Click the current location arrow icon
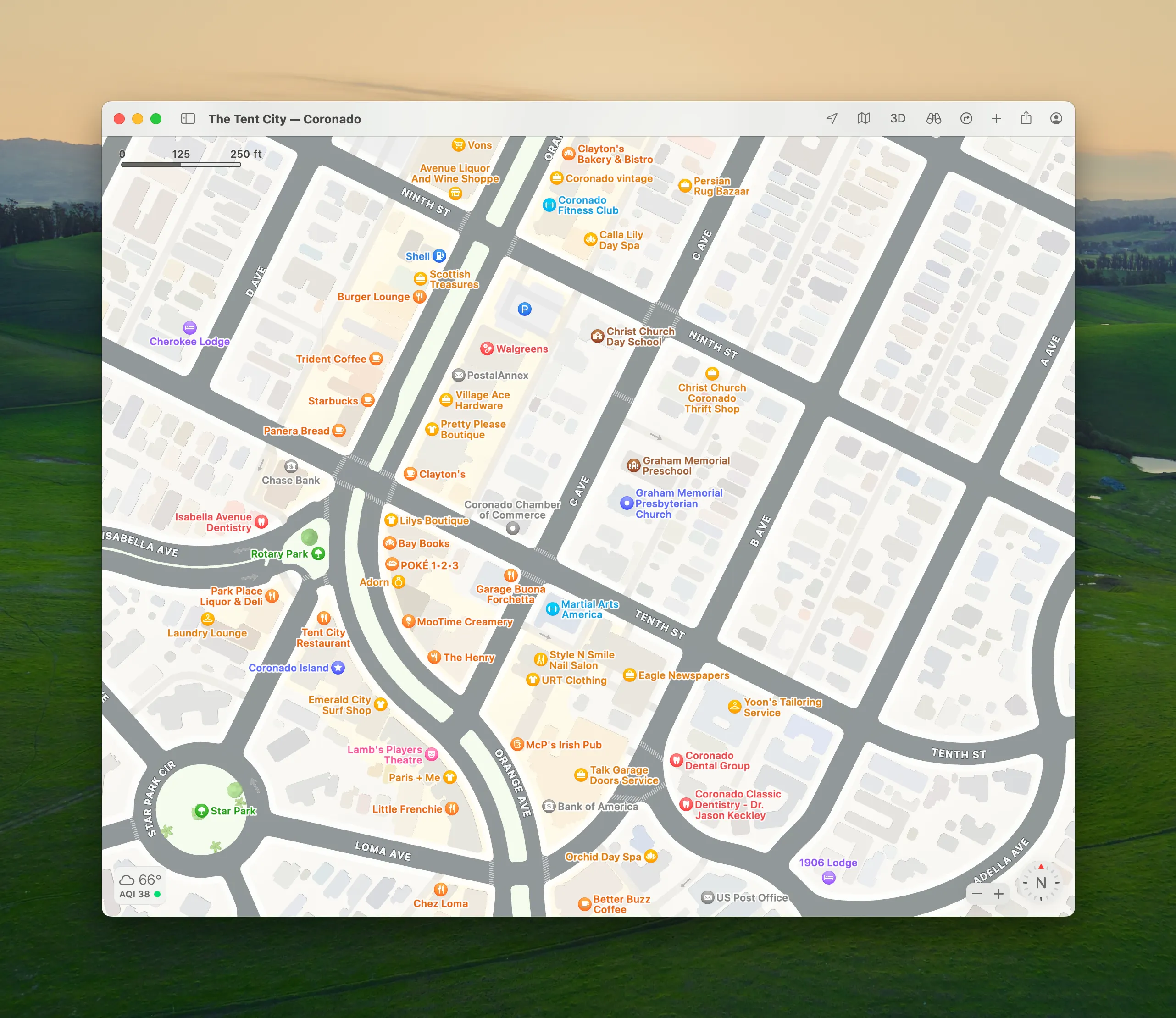 tap(832, 119)
